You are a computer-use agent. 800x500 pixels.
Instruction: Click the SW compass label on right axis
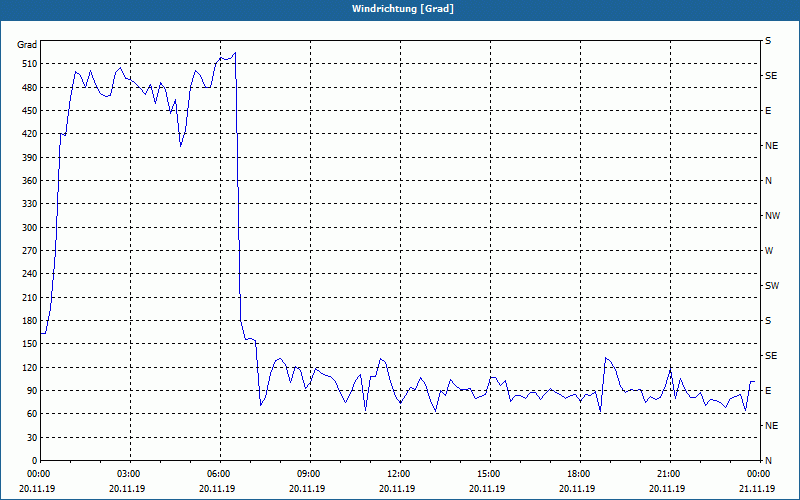pos(772,286)
